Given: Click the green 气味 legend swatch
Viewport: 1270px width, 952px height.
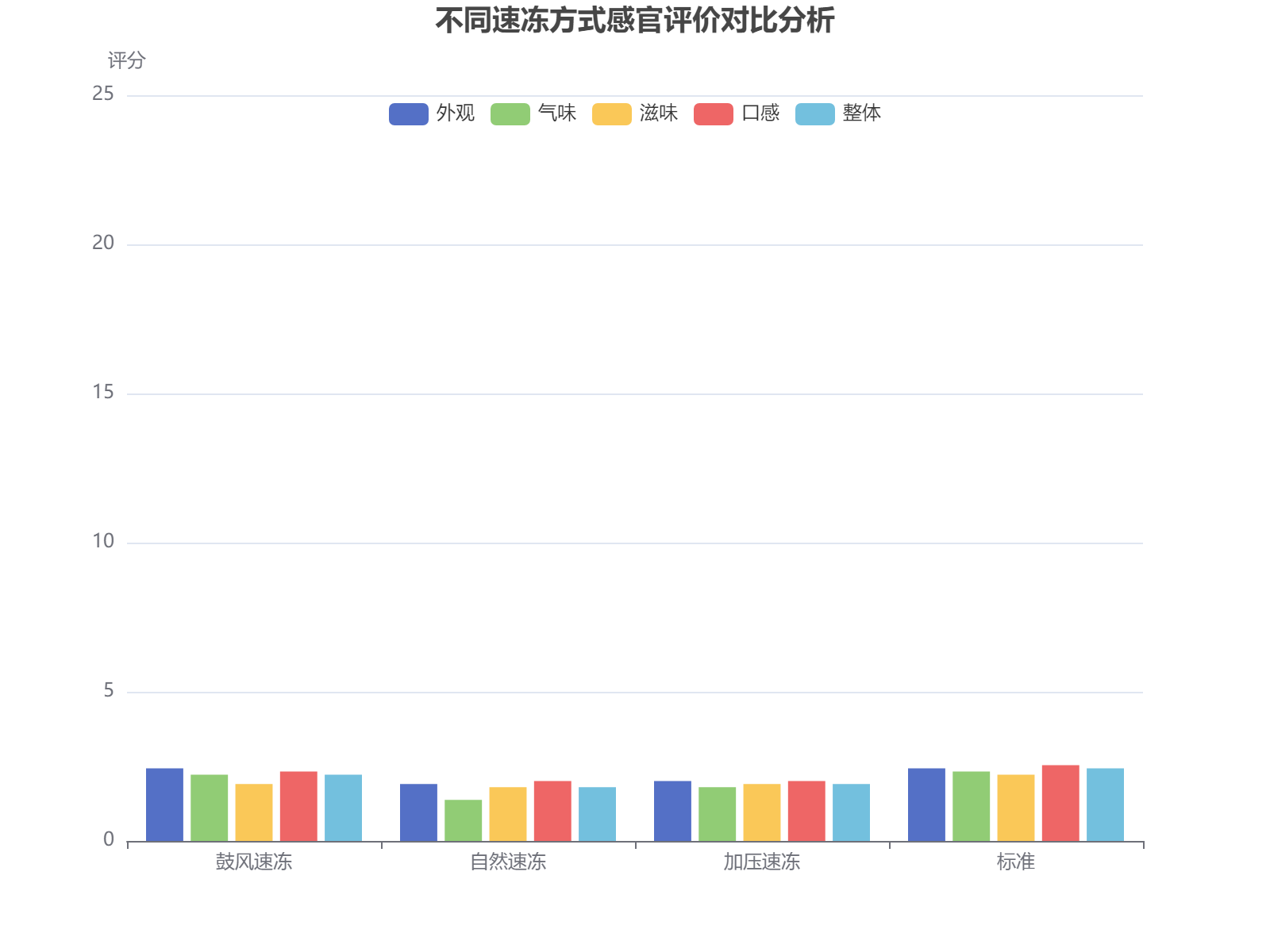Looking at the screenshot, I should pyautogui.click(x=510, y=113).
